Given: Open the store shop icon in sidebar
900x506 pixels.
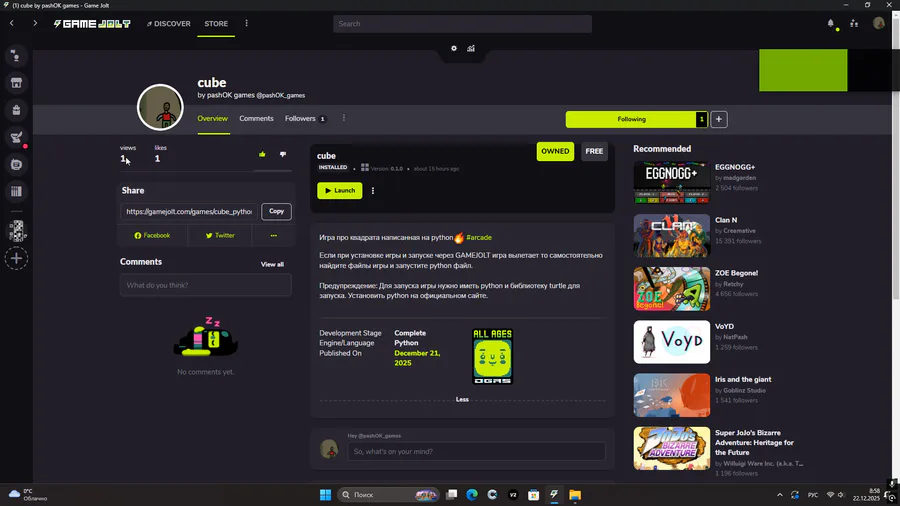Looking at the screenshot, I should click(16, 83).
